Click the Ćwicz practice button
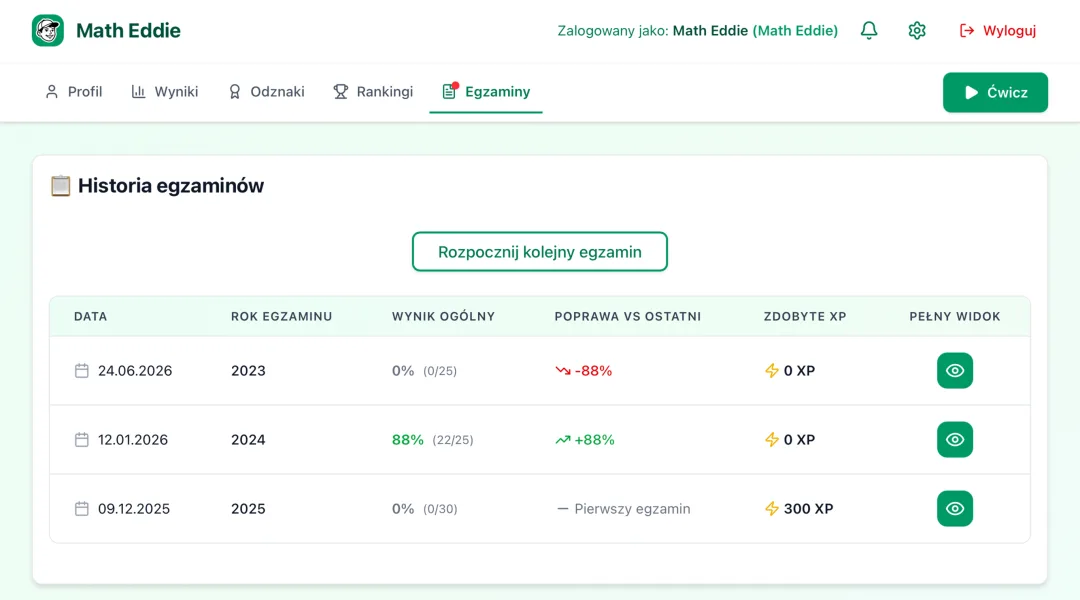This screenshot has height=600, width=1080. pyautogui.click(x=995, y=92)
